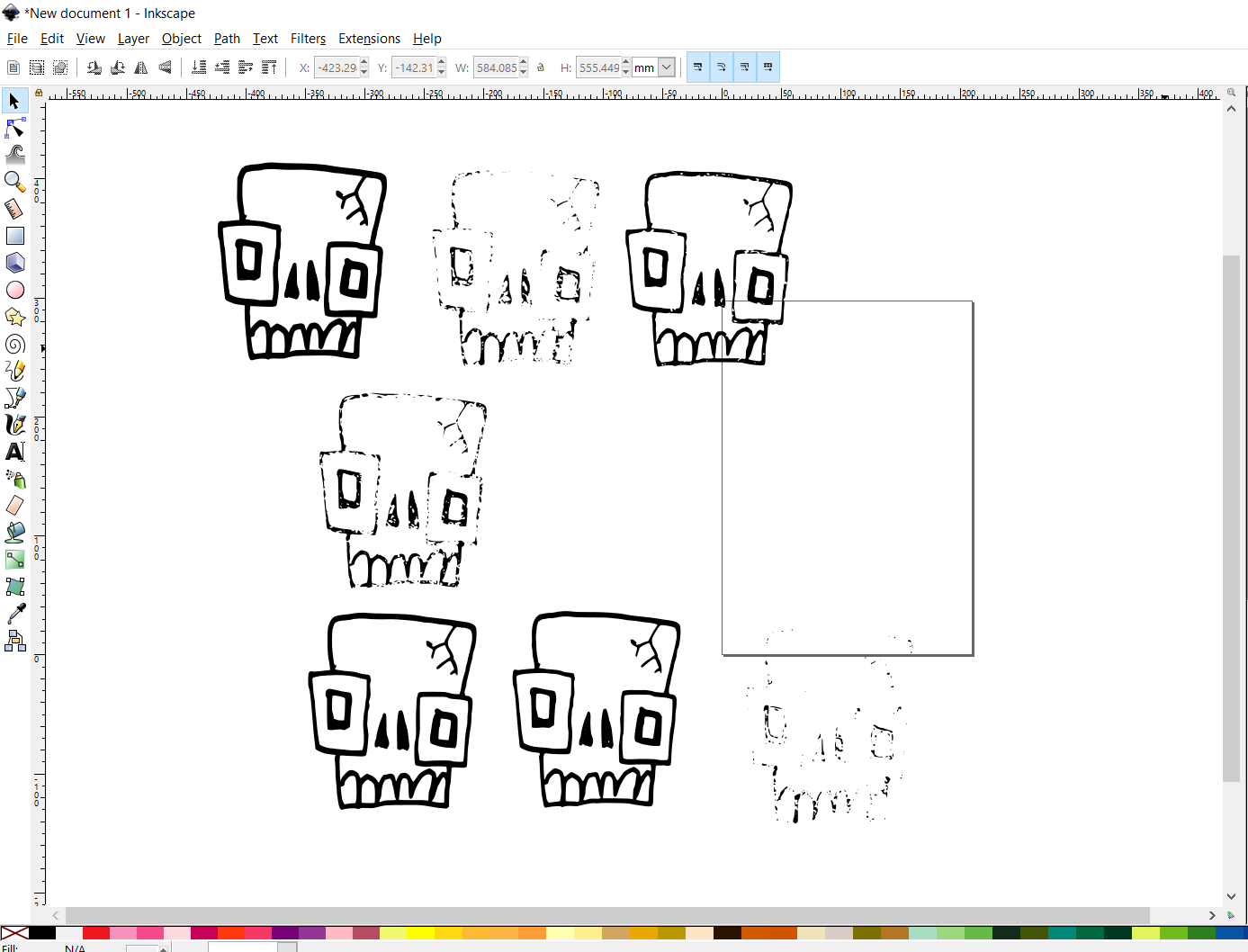This screenshot has height=952, width=1248.
Task: Increment the H value with its stepper
Action: coord(625,62)
